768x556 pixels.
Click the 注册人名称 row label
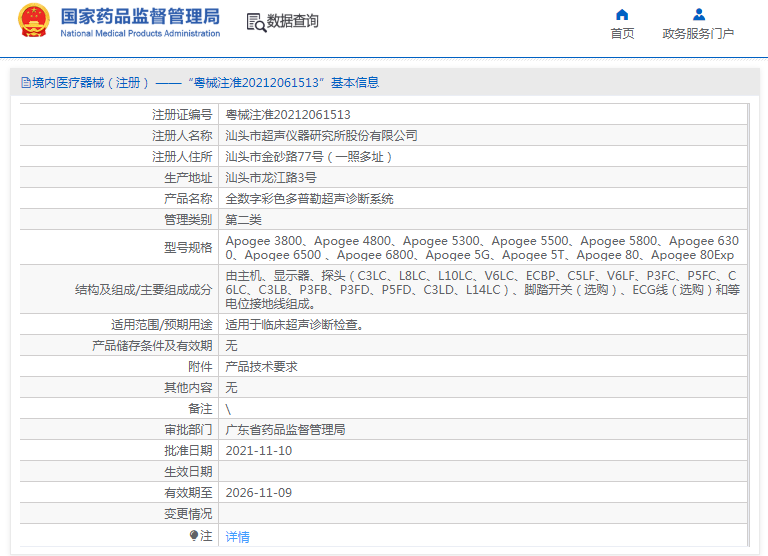click(x=182, y=136)
